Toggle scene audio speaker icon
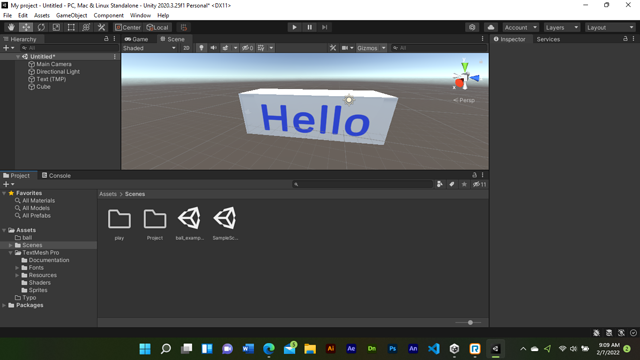The height and width of the screenshot is (360, 640). point(213,48)
